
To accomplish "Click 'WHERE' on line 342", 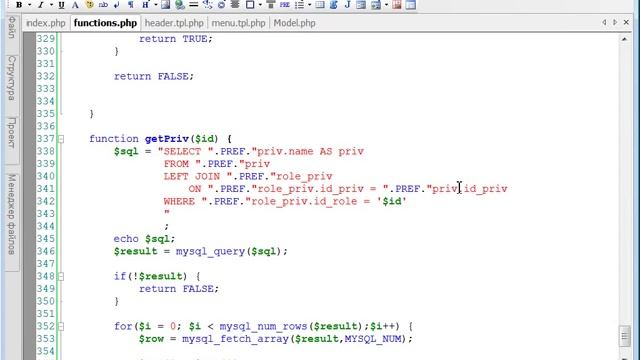I will coord(179,201).
